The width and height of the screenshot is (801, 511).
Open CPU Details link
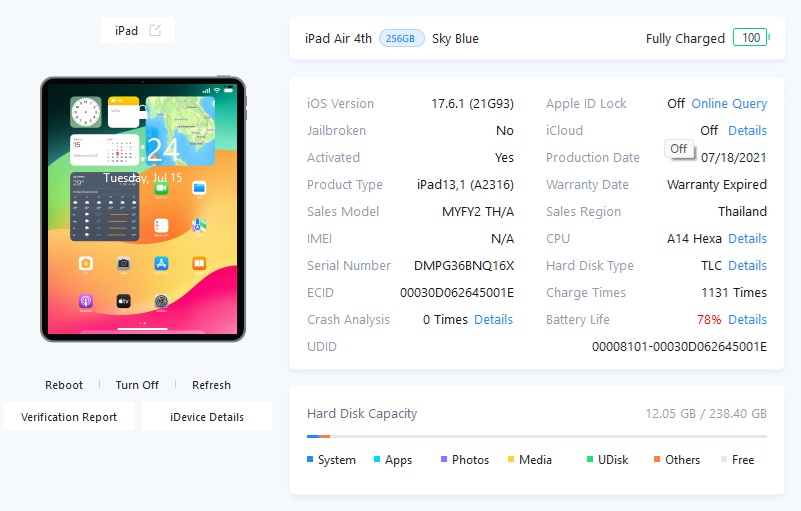pyautogui.click(x=747, y=239)
